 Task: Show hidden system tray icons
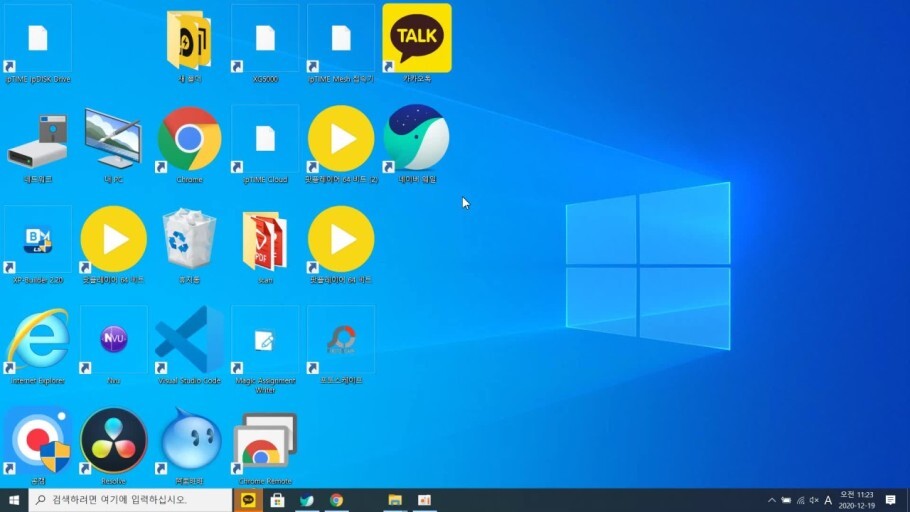pos(771,500)
